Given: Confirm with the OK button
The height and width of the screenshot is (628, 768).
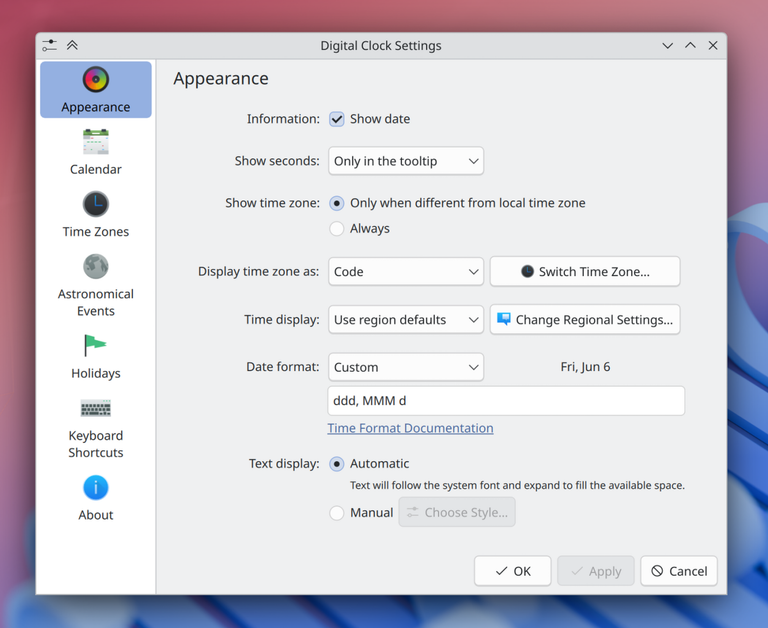Looking at the screenshot, I should pos(512,571).
